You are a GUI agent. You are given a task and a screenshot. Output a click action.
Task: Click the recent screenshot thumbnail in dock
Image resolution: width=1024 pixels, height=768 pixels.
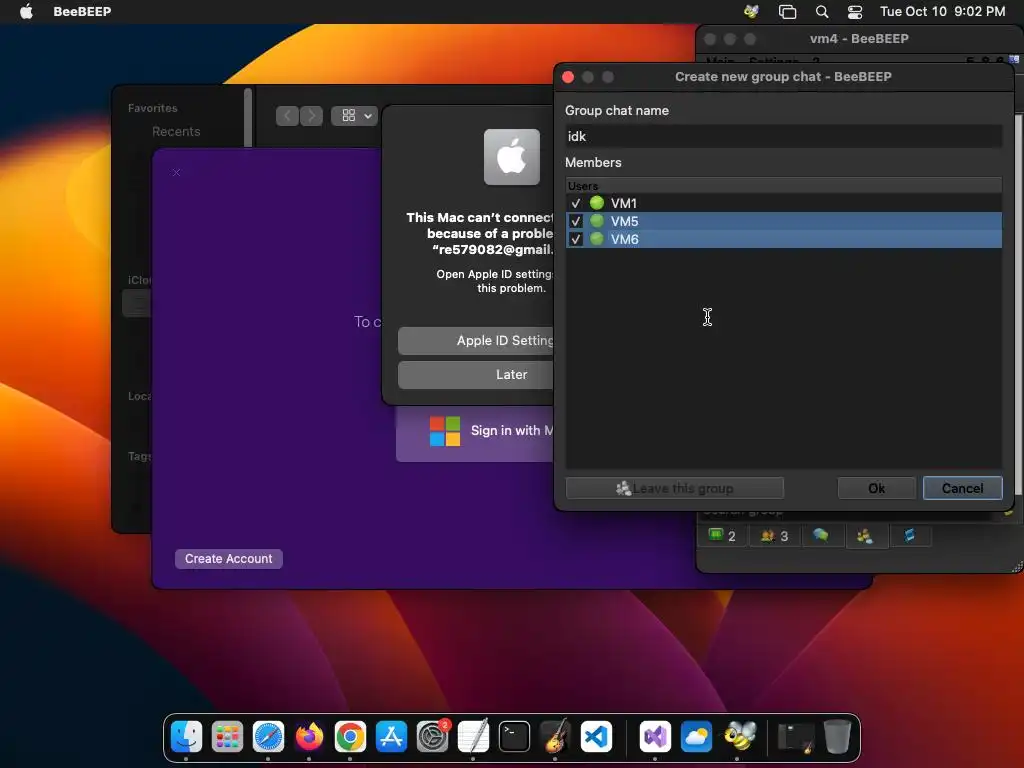(x=796, y=737)
